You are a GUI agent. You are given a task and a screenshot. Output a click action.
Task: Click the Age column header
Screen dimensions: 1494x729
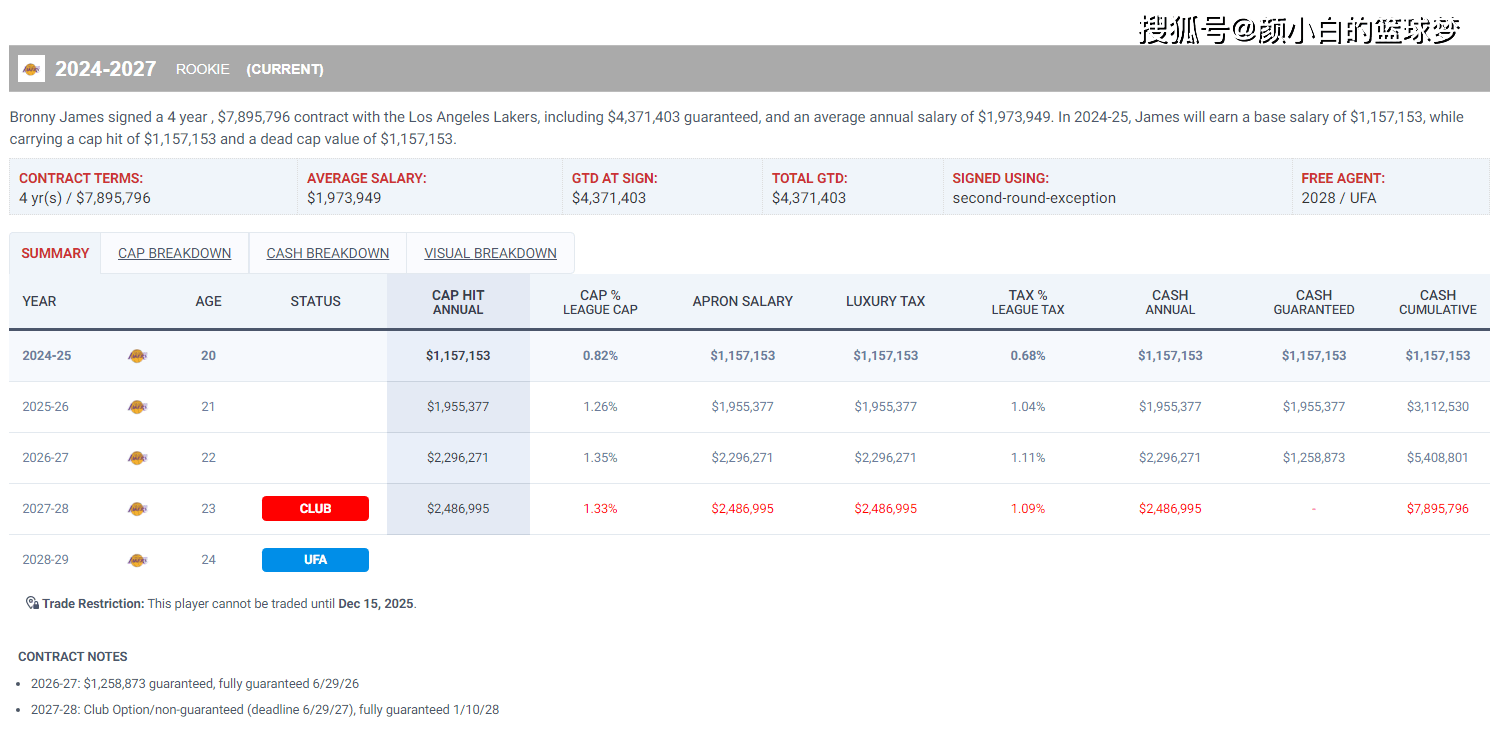point(208,301)
